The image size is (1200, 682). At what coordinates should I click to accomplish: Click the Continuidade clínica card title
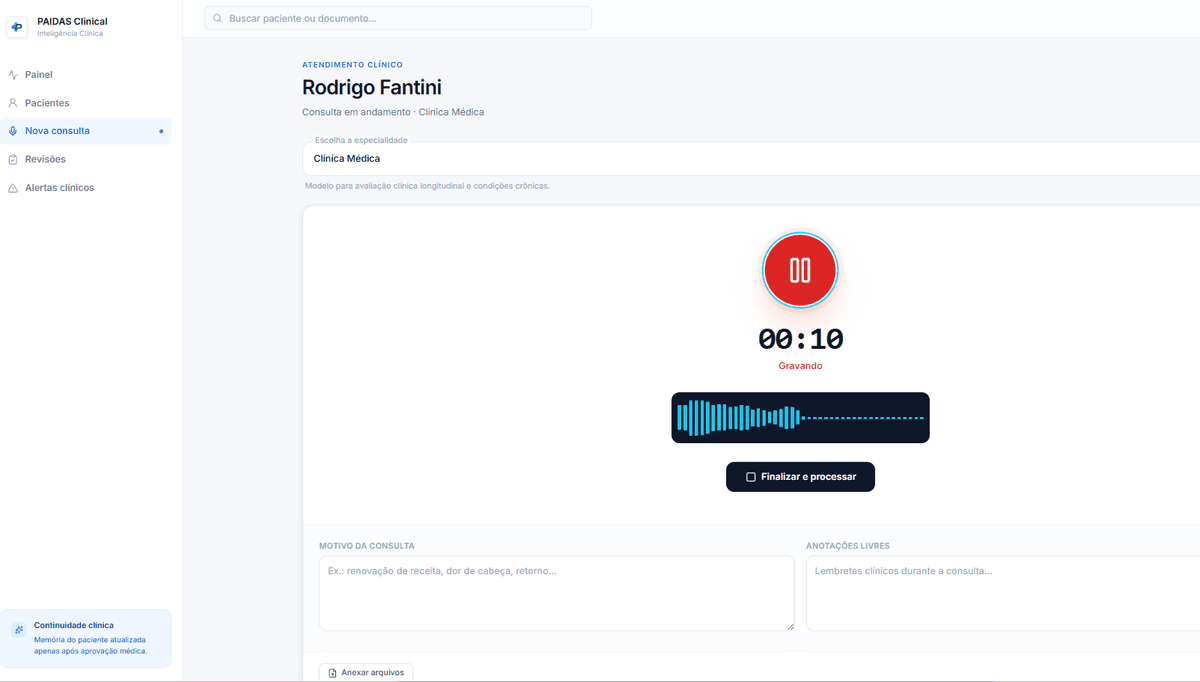pos(74,625)
